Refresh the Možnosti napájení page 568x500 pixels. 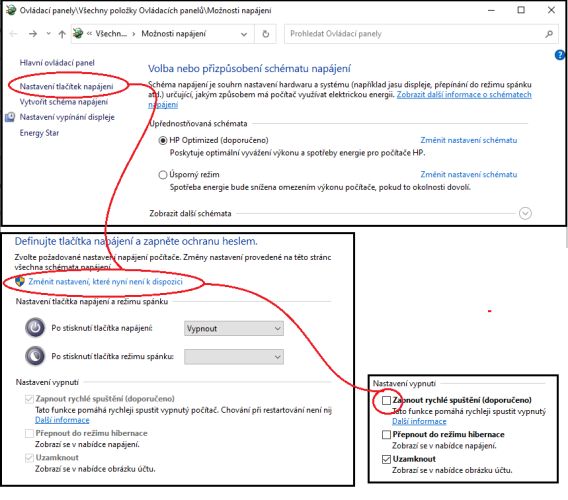coord(266,34)
